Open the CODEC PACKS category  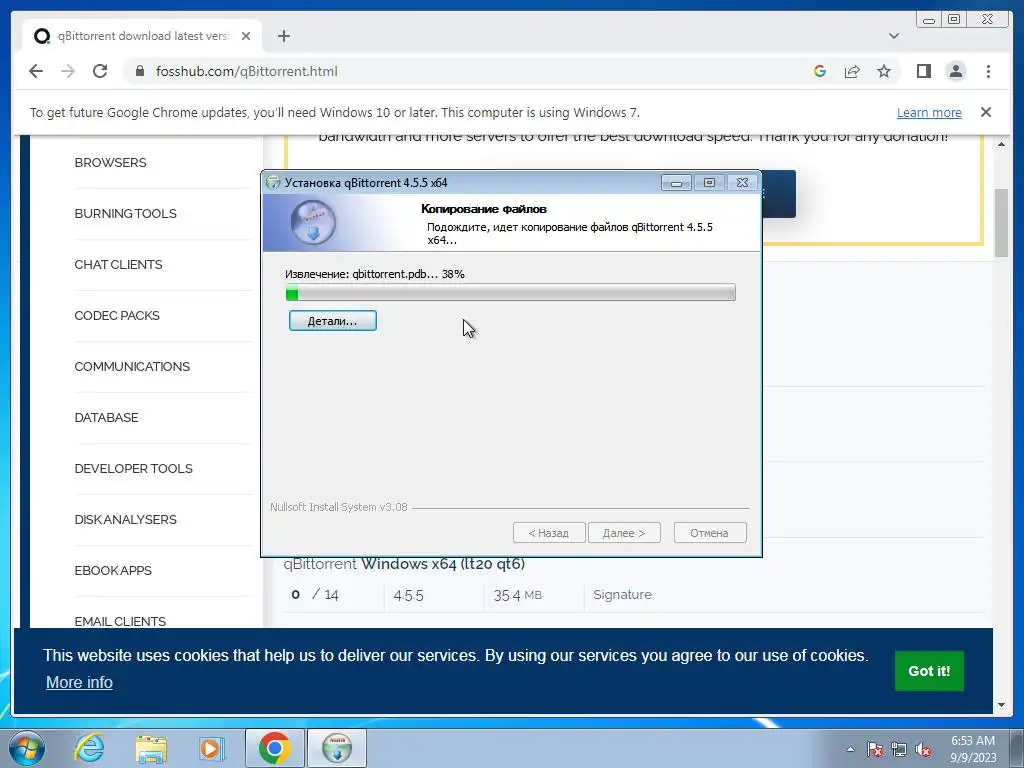117,315
